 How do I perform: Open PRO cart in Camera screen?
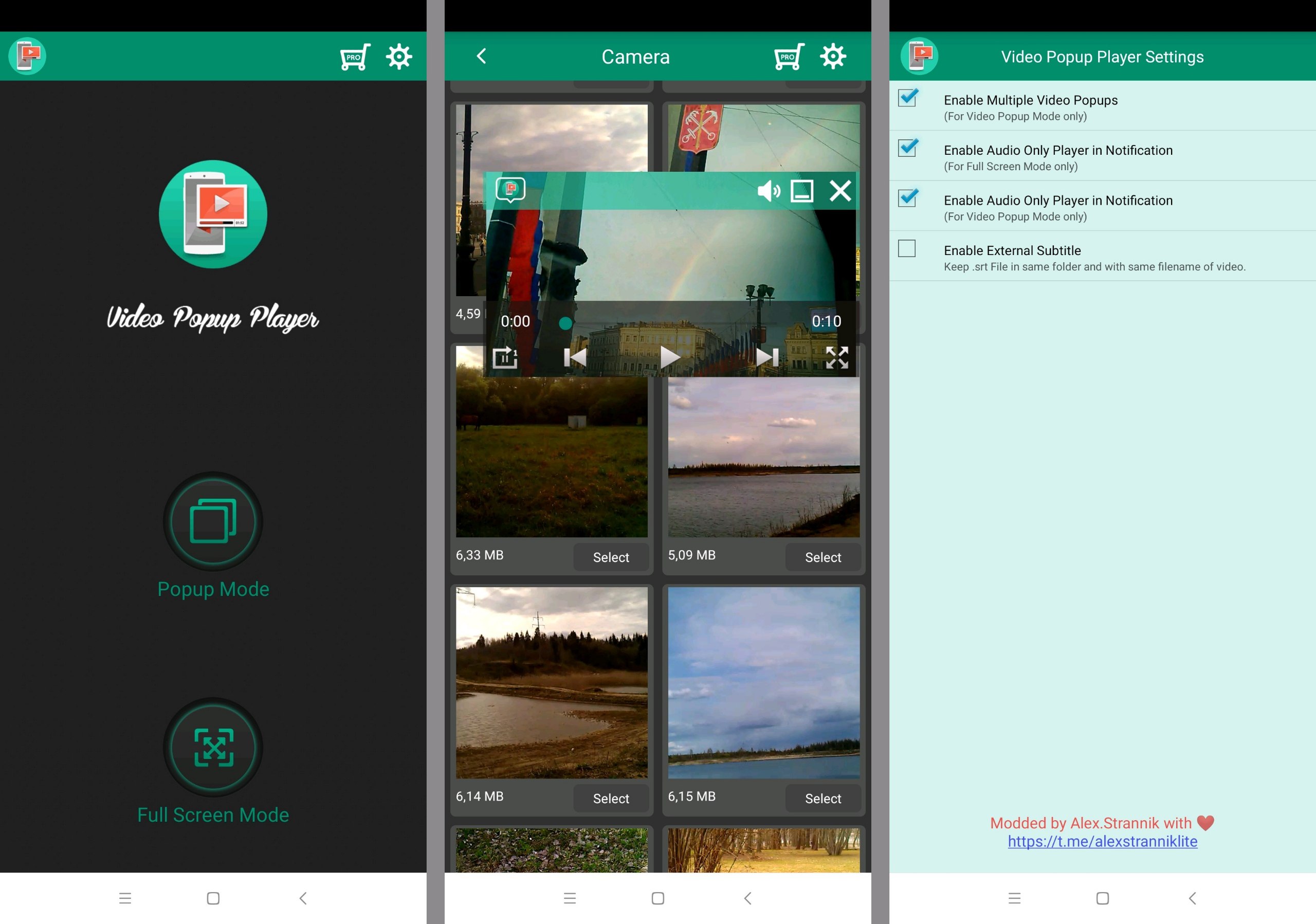pyautogui.click(x=789, y=57)
